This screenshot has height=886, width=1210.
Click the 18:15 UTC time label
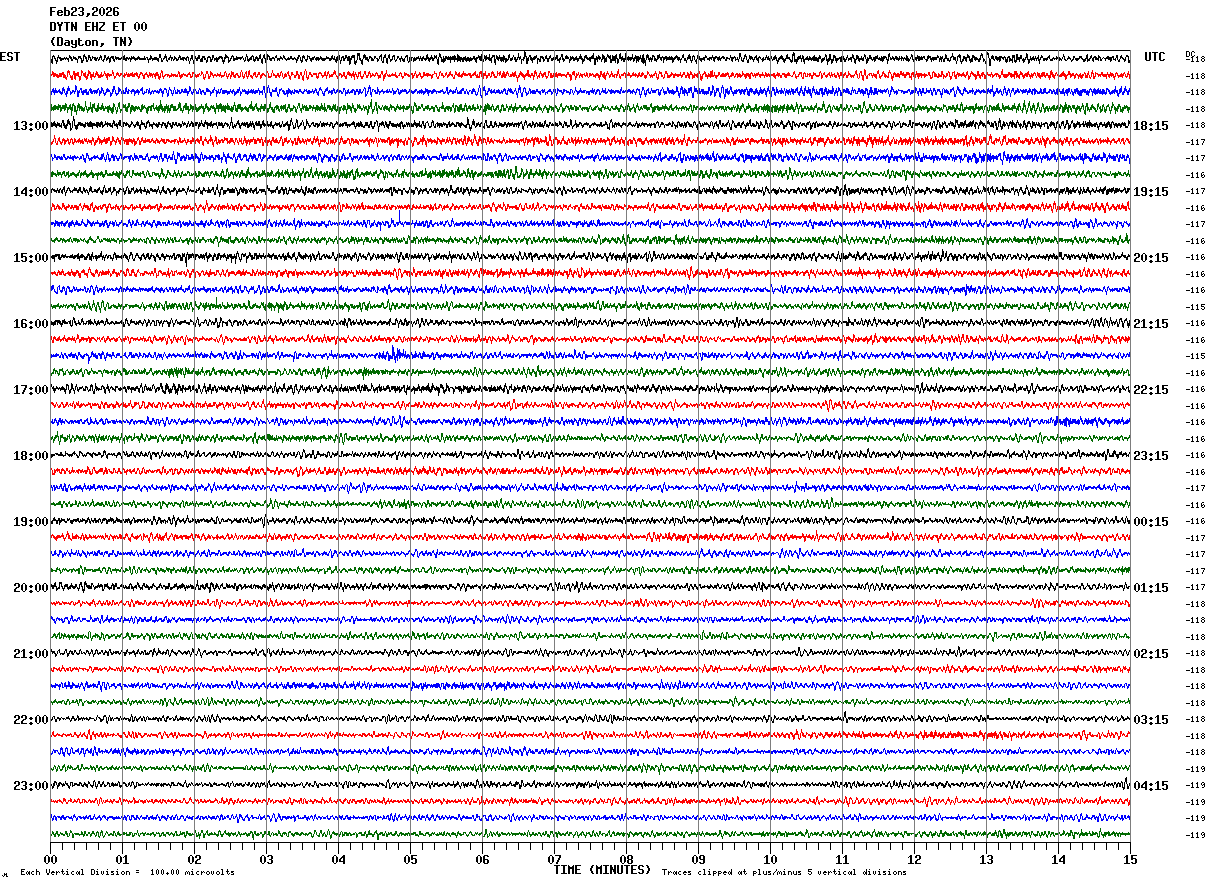(x=1152, y=126)
